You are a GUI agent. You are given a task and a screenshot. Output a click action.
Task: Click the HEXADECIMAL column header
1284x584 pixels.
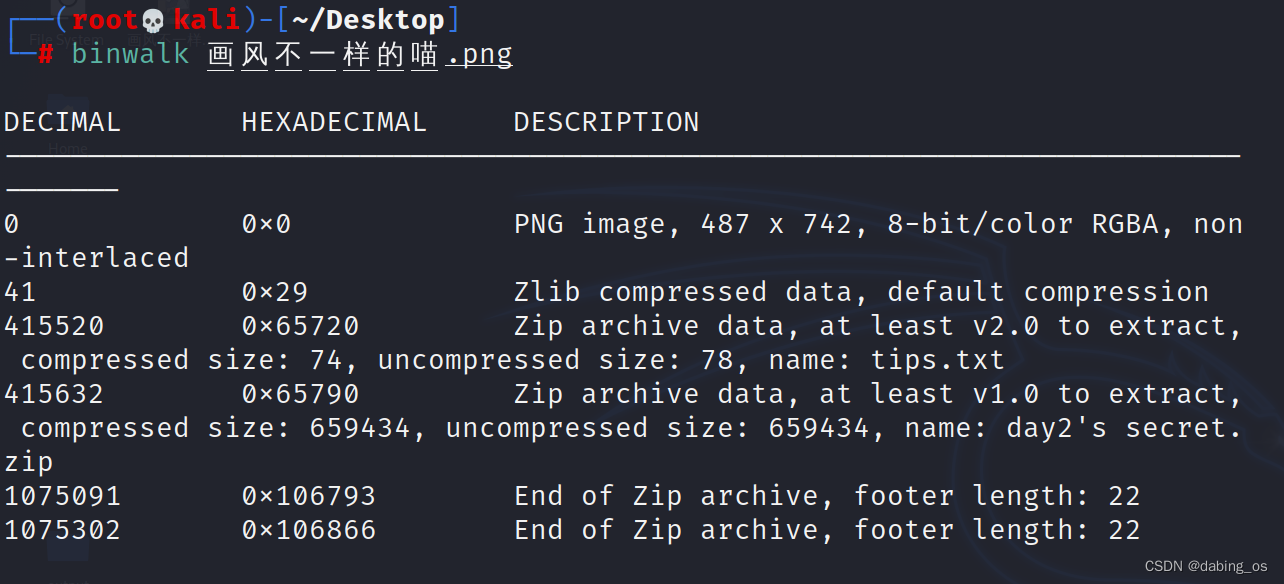[x=334, y=122]
